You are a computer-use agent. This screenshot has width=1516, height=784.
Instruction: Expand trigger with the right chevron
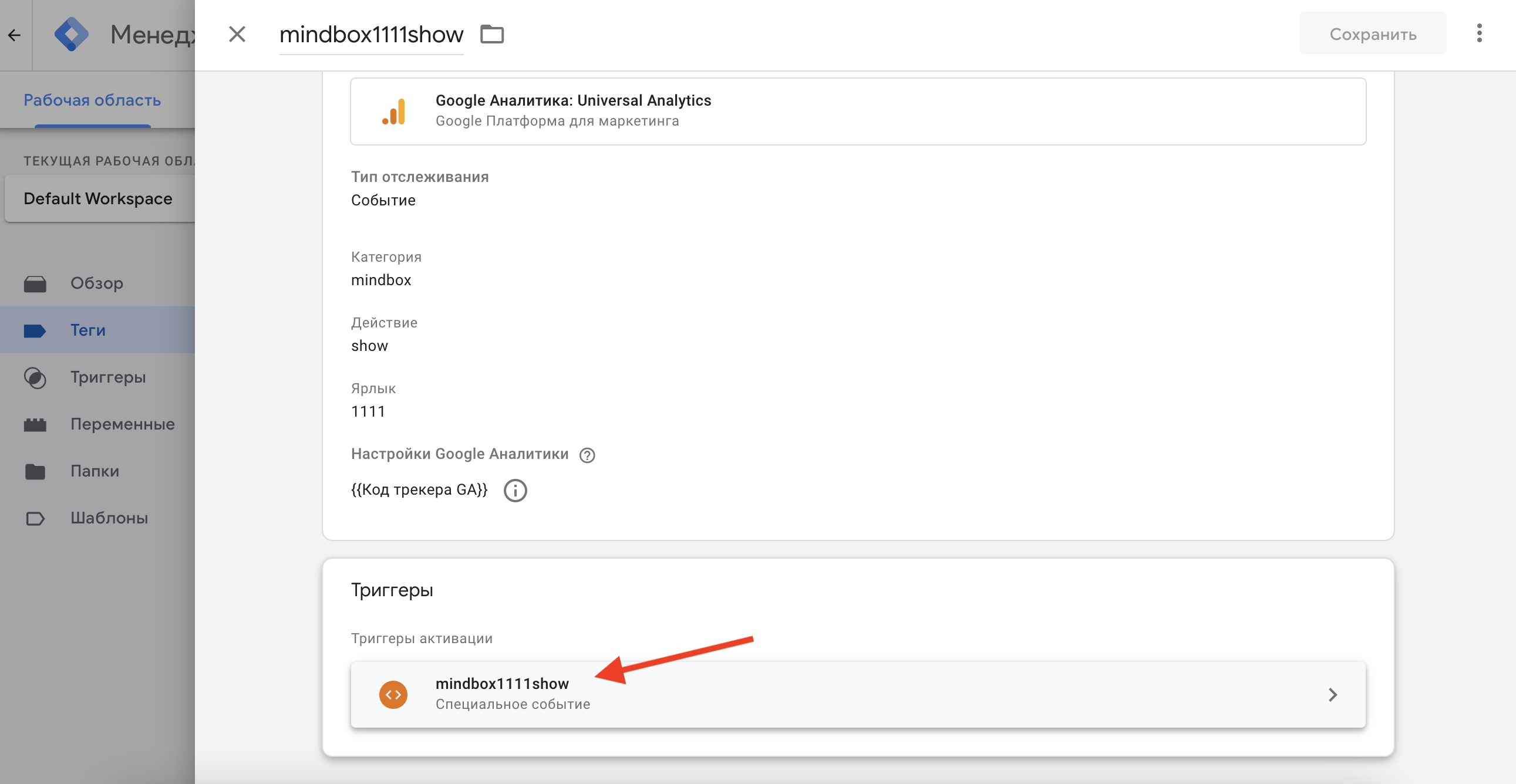(1333, 695)
